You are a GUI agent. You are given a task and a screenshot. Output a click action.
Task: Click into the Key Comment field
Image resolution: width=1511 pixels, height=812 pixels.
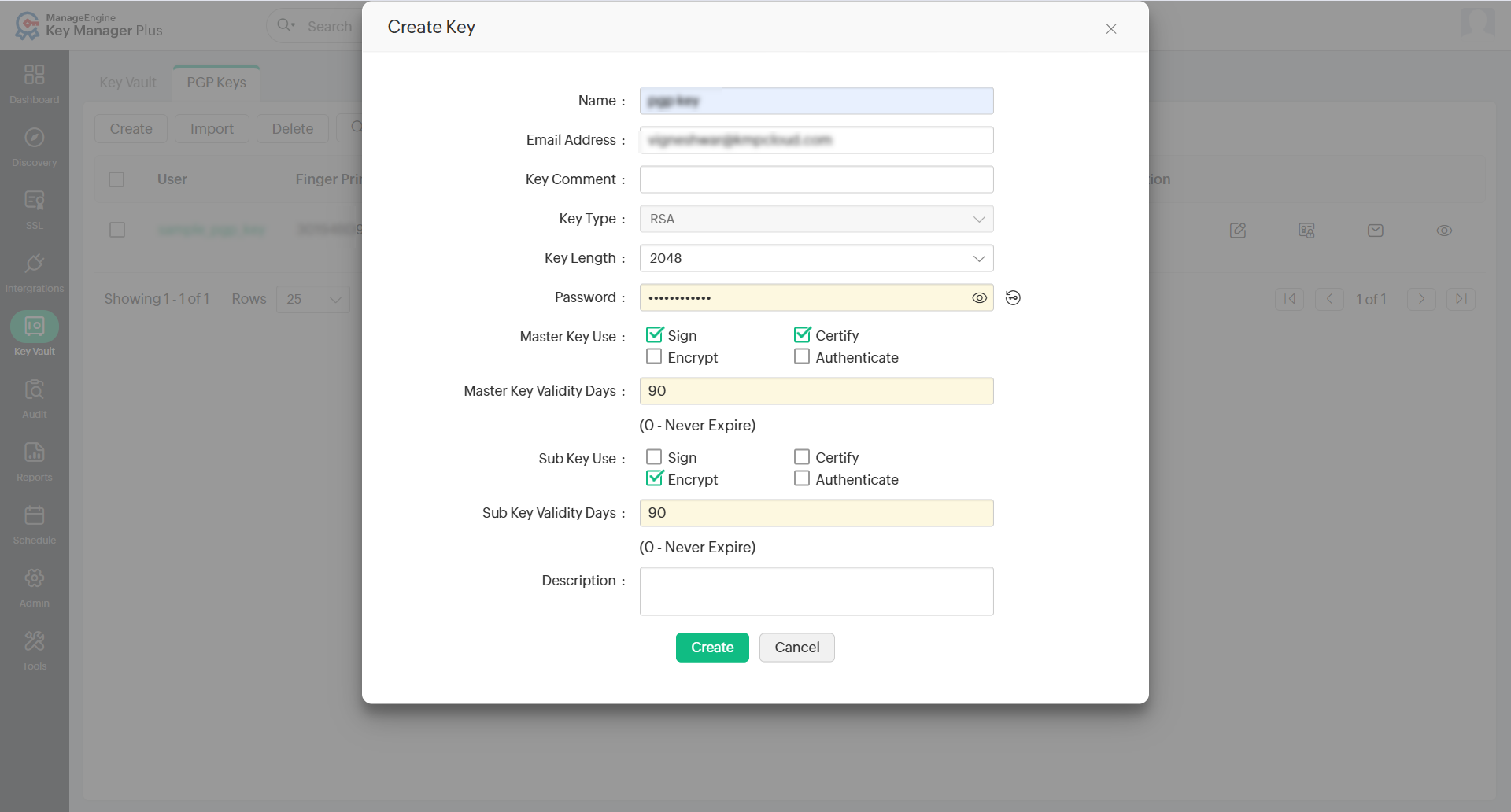click(x=816, y=179)
